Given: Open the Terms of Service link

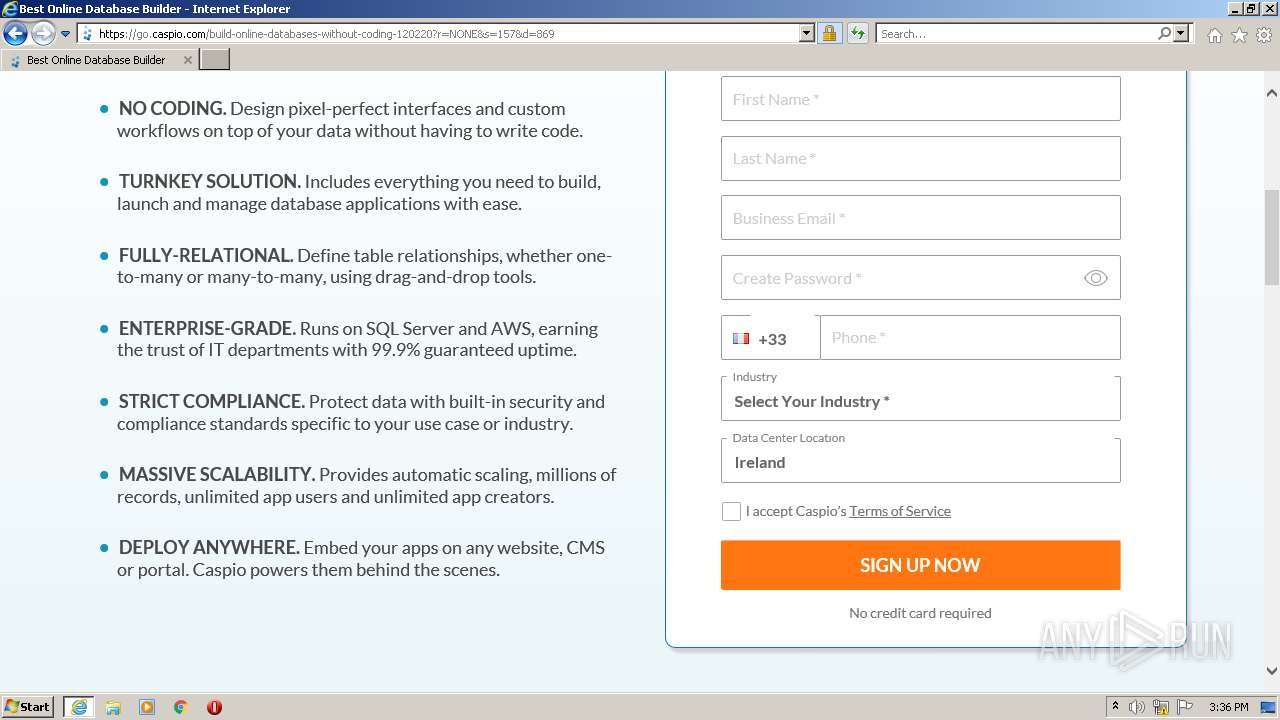Looking at the screenshot, I should 900,511.
